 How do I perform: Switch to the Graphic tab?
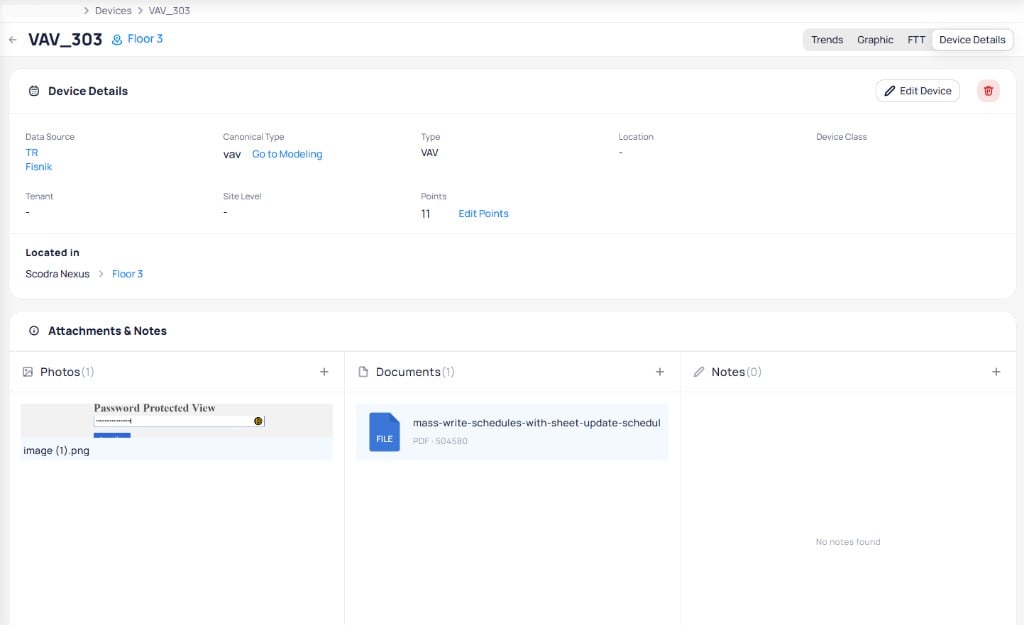(x=875, y=40)
